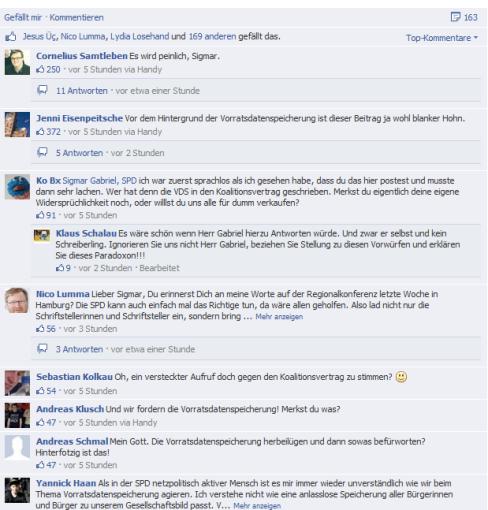488x510 pixels.
Task: Click thumbs-up on Andreas Klusch's comment
Action: click(x=40, y=422)
